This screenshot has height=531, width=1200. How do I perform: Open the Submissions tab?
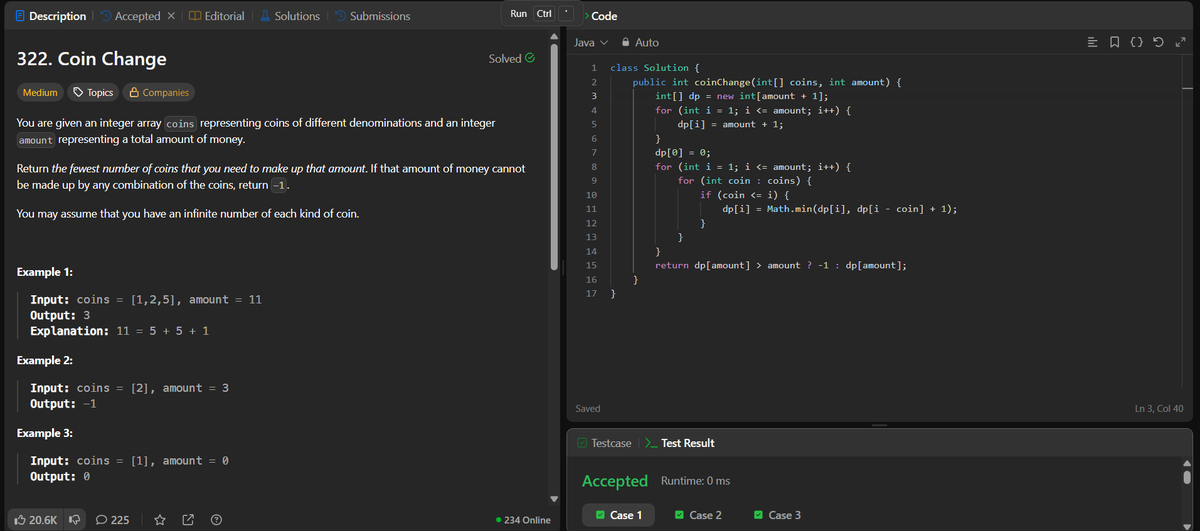(x=371, y=16)
